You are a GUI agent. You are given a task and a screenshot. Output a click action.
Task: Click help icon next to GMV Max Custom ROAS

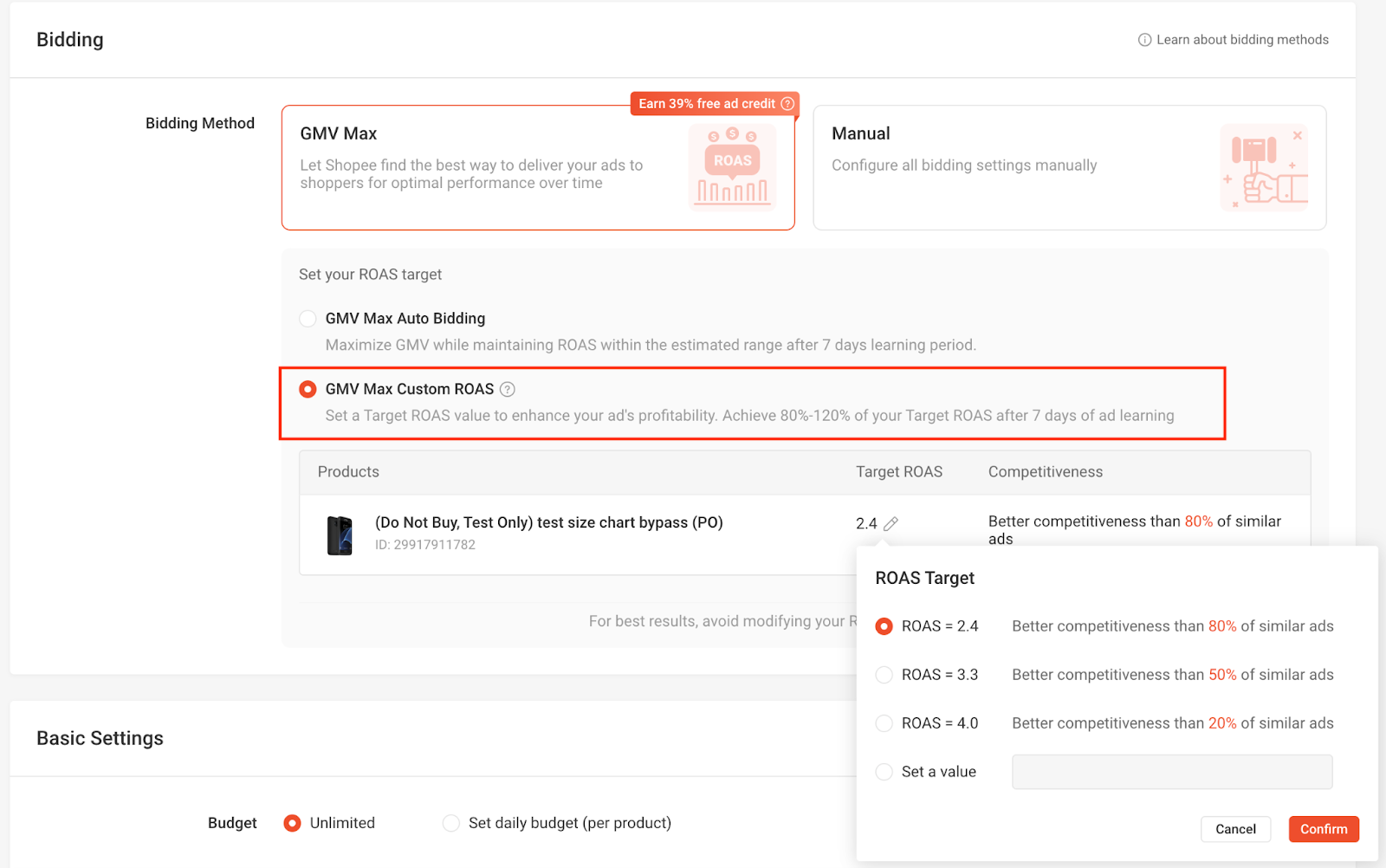tap(508, 390)
